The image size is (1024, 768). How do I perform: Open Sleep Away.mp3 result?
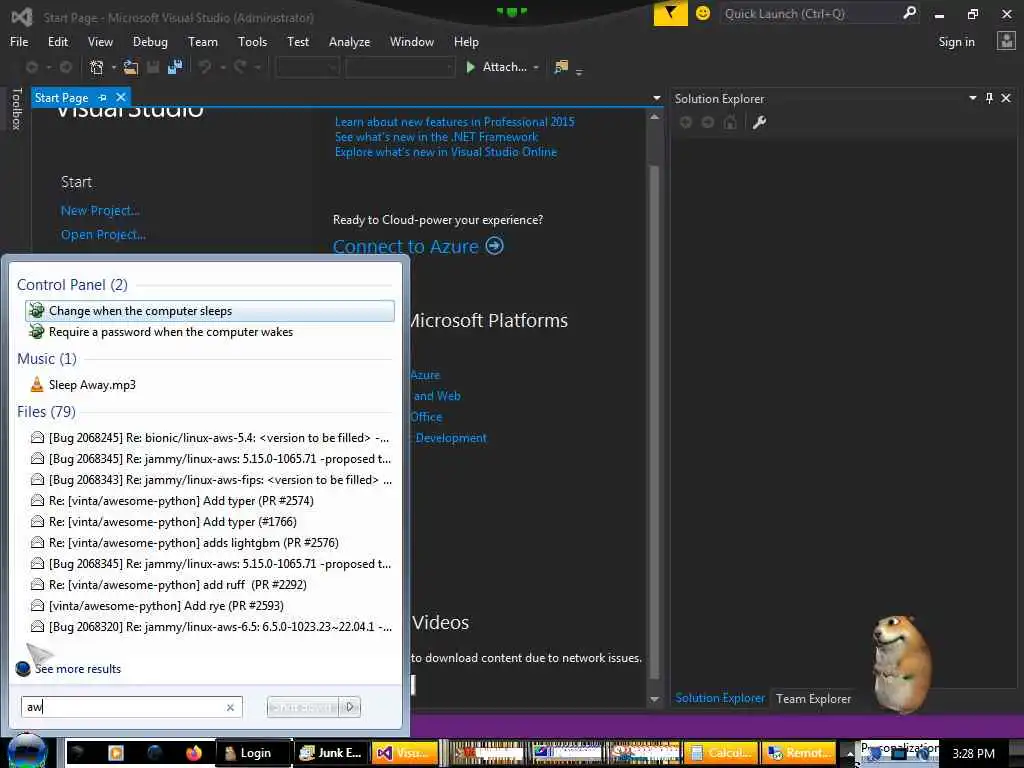[x=92, y=385]
